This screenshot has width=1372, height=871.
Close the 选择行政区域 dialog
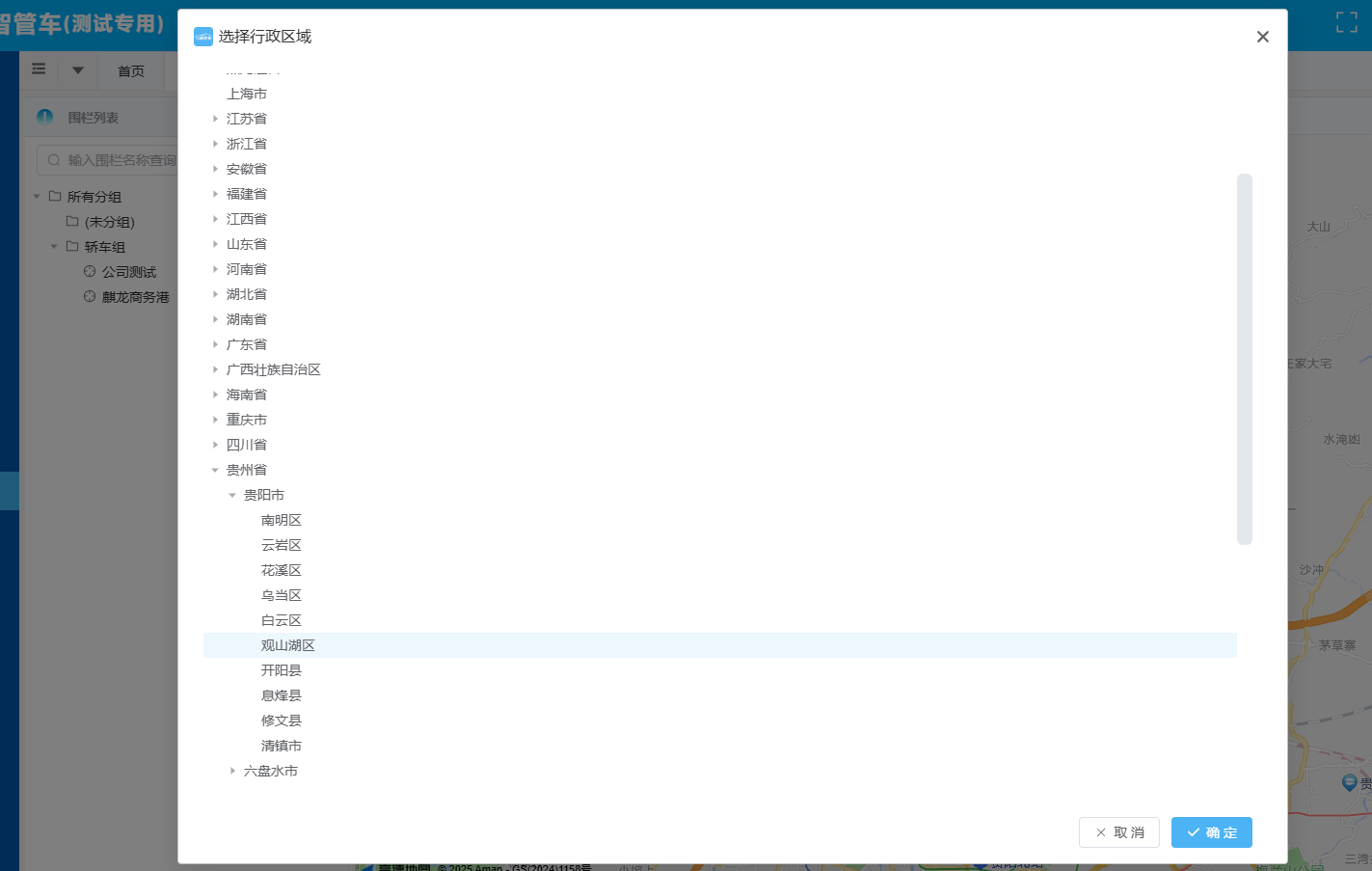pyautogui.click(x=1262, y=37)
